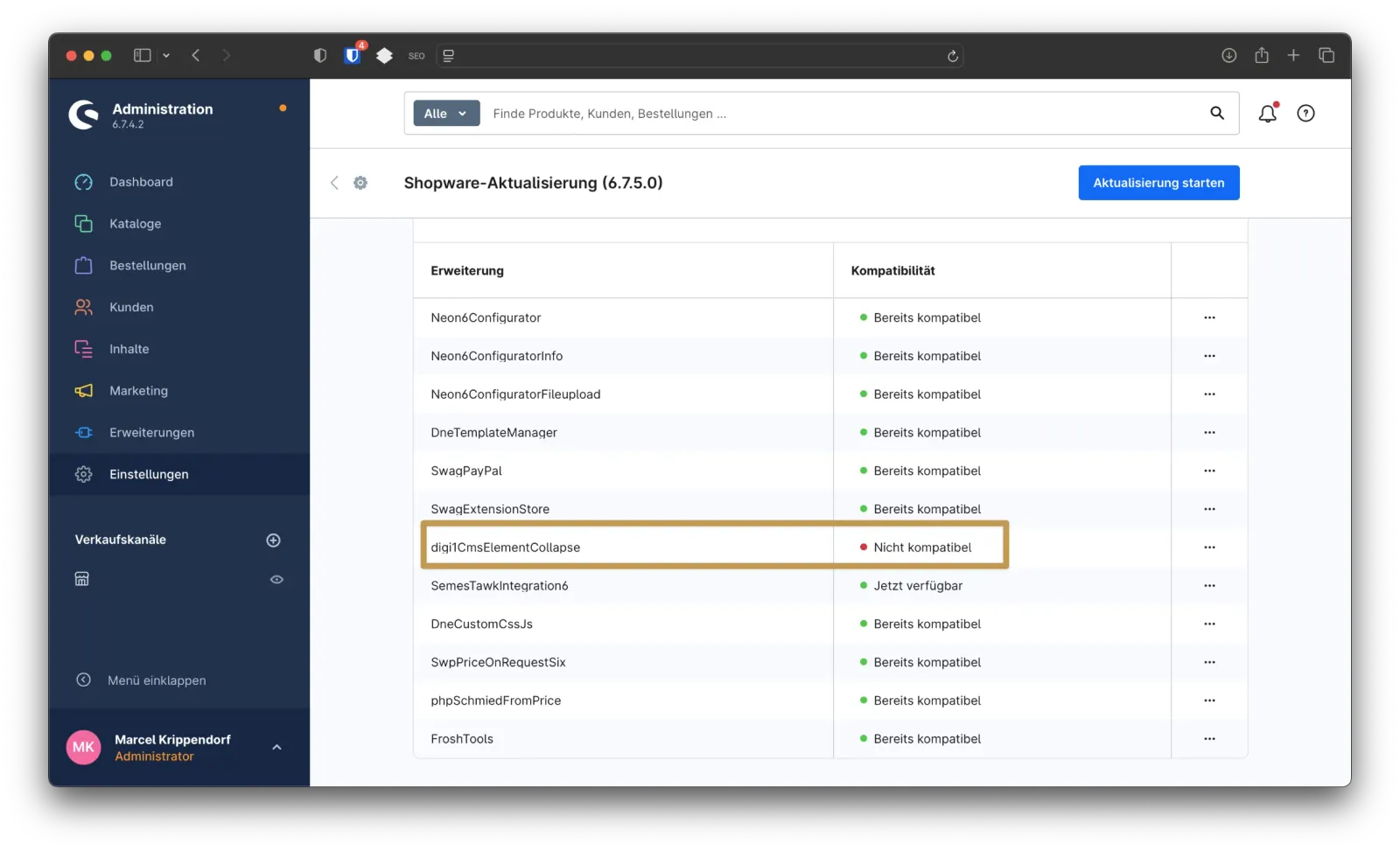Open Bestellungen via its sidebar icon
Viewport: 1400px width, 851px height.
click(83, 265)
